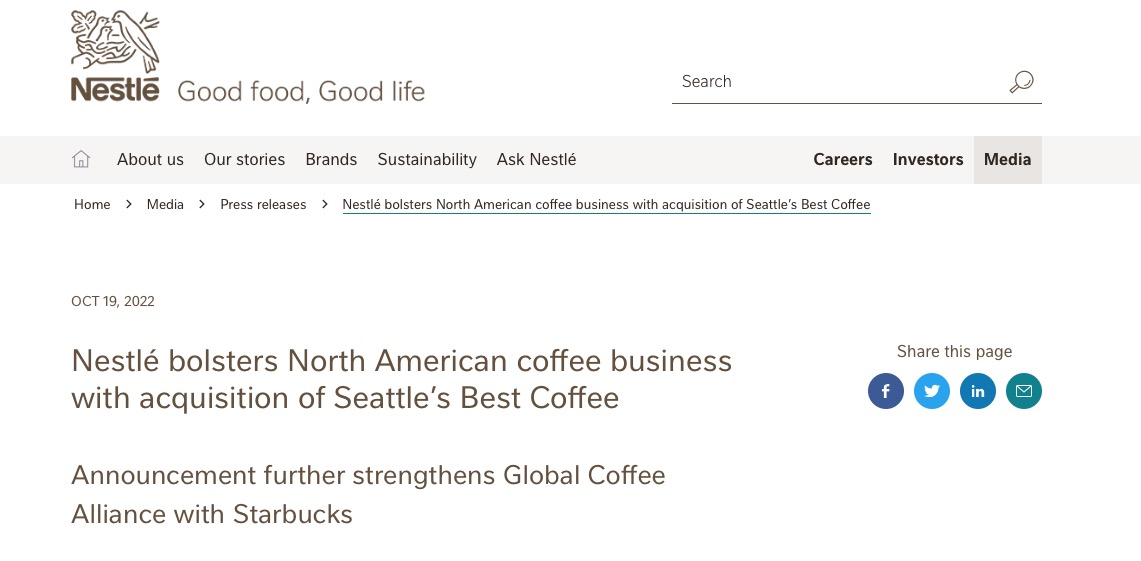Click the current article breadcrumb link
This screenshot has width=1141, height=561.
coord(606,204)
